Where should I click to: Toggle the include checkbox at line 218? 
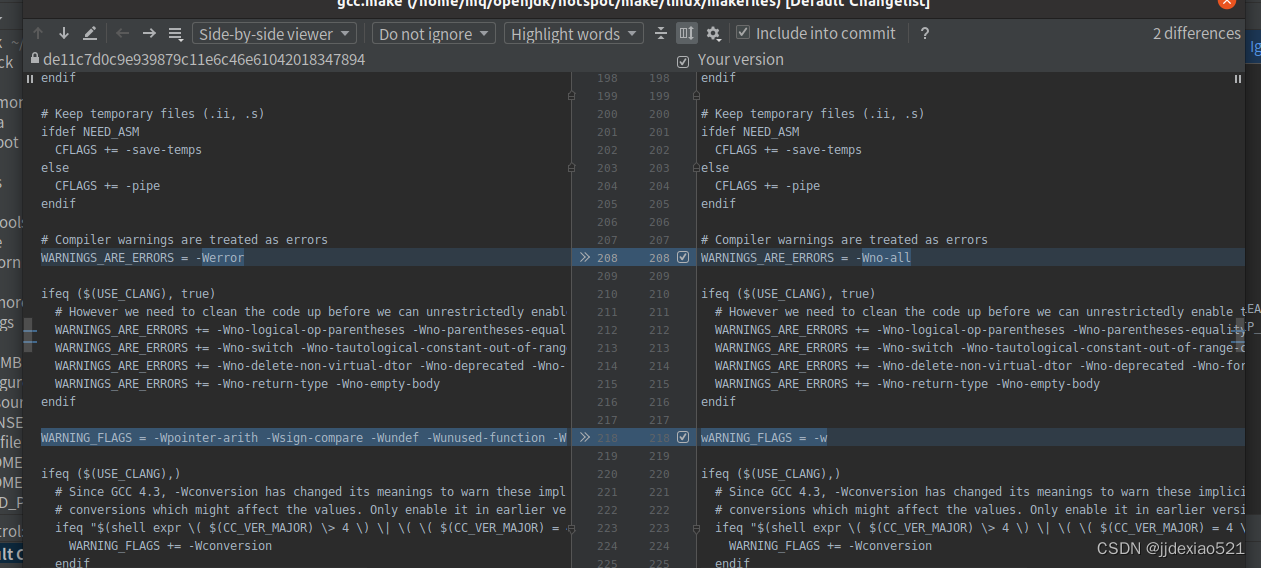(x=683, y=437)
